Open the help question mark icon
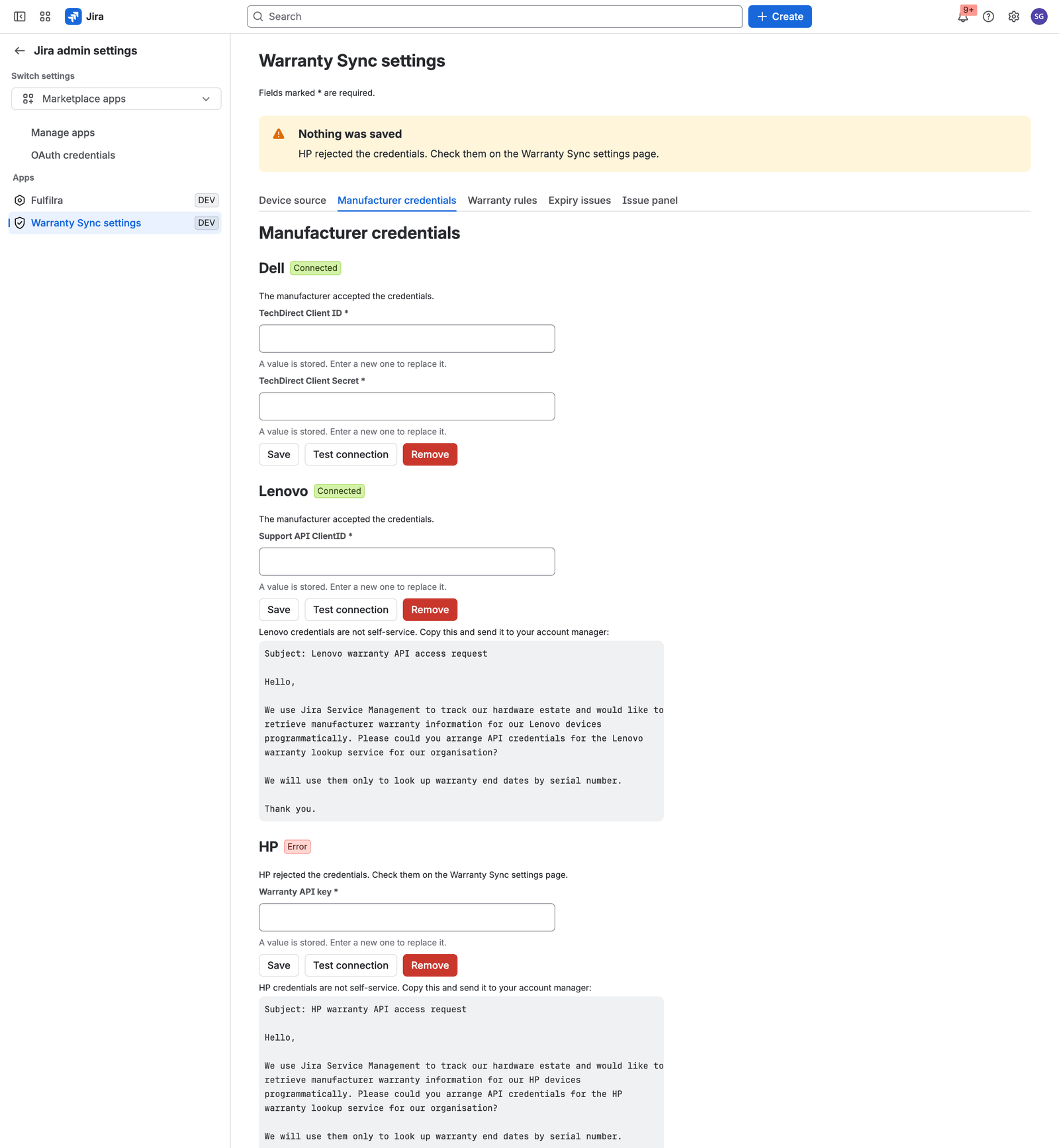1059x1148 pixels. tap(988, 17)
